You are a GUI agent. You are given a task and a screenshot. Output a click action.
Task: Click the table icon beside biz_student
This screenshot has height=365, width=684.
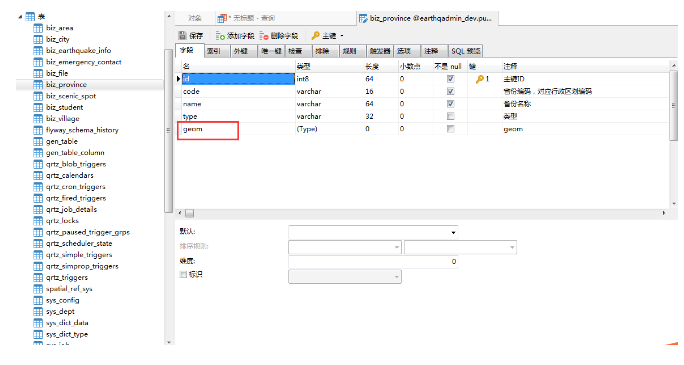pos(38,108)
